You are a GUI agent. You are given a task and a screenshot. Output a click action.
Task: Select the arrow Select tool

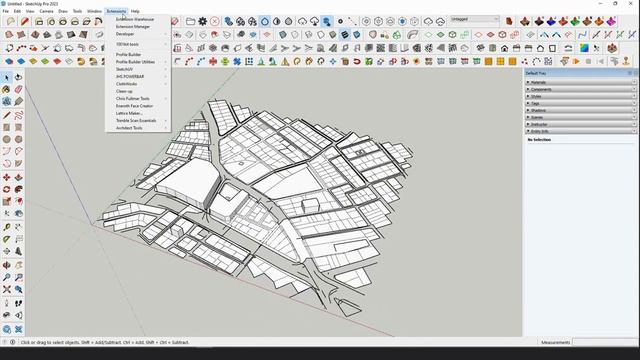tap(7, 77)
